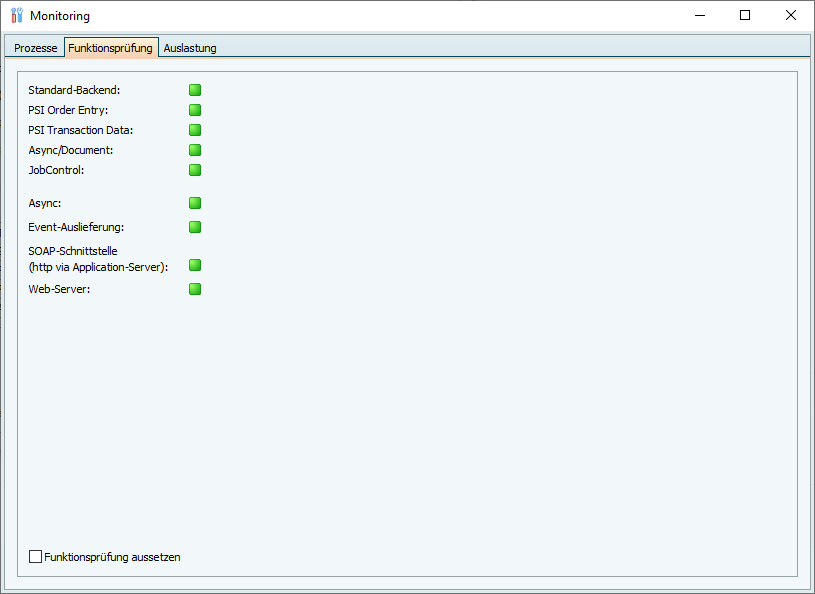Click the Web-Server label text
Image resolution: width=815 pixels, height=594 pixels.
pos(59,290)
